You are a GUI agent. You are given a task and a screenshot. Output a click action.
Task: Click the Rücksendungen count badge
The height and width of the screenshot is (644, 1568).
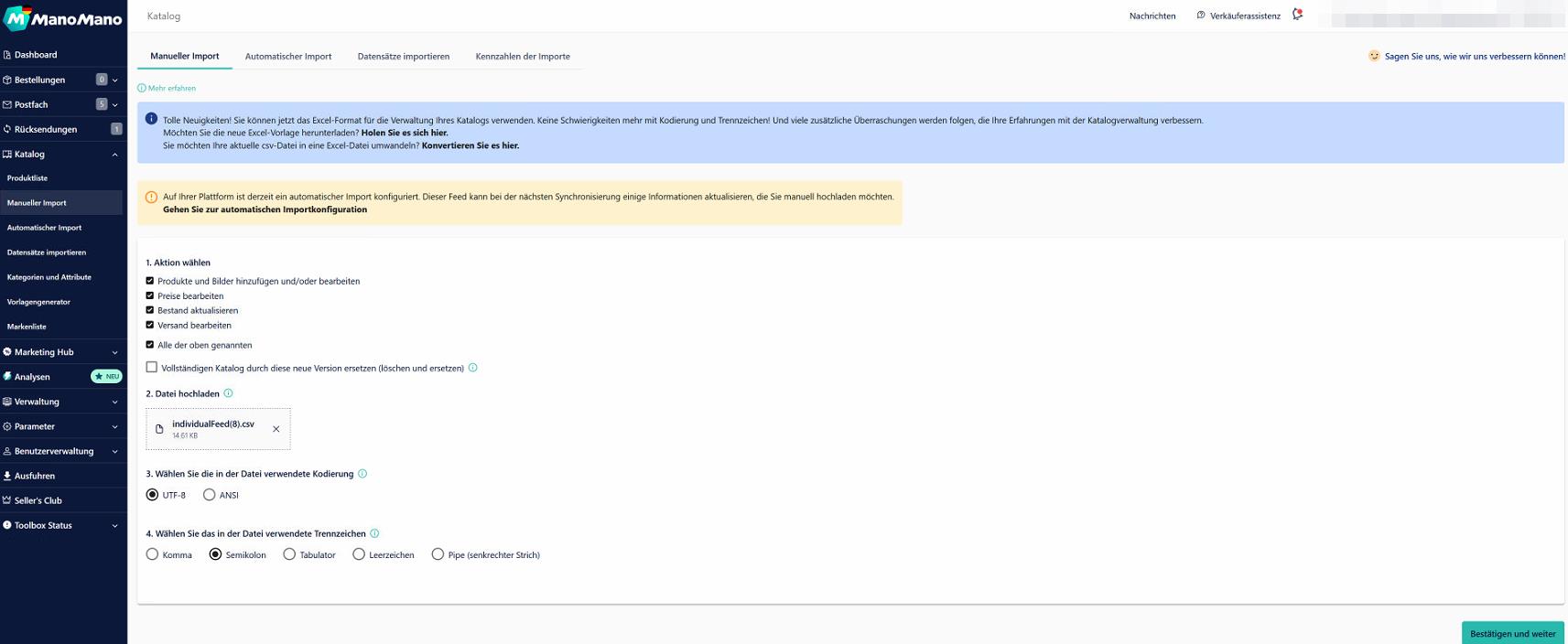pos(116,129)
